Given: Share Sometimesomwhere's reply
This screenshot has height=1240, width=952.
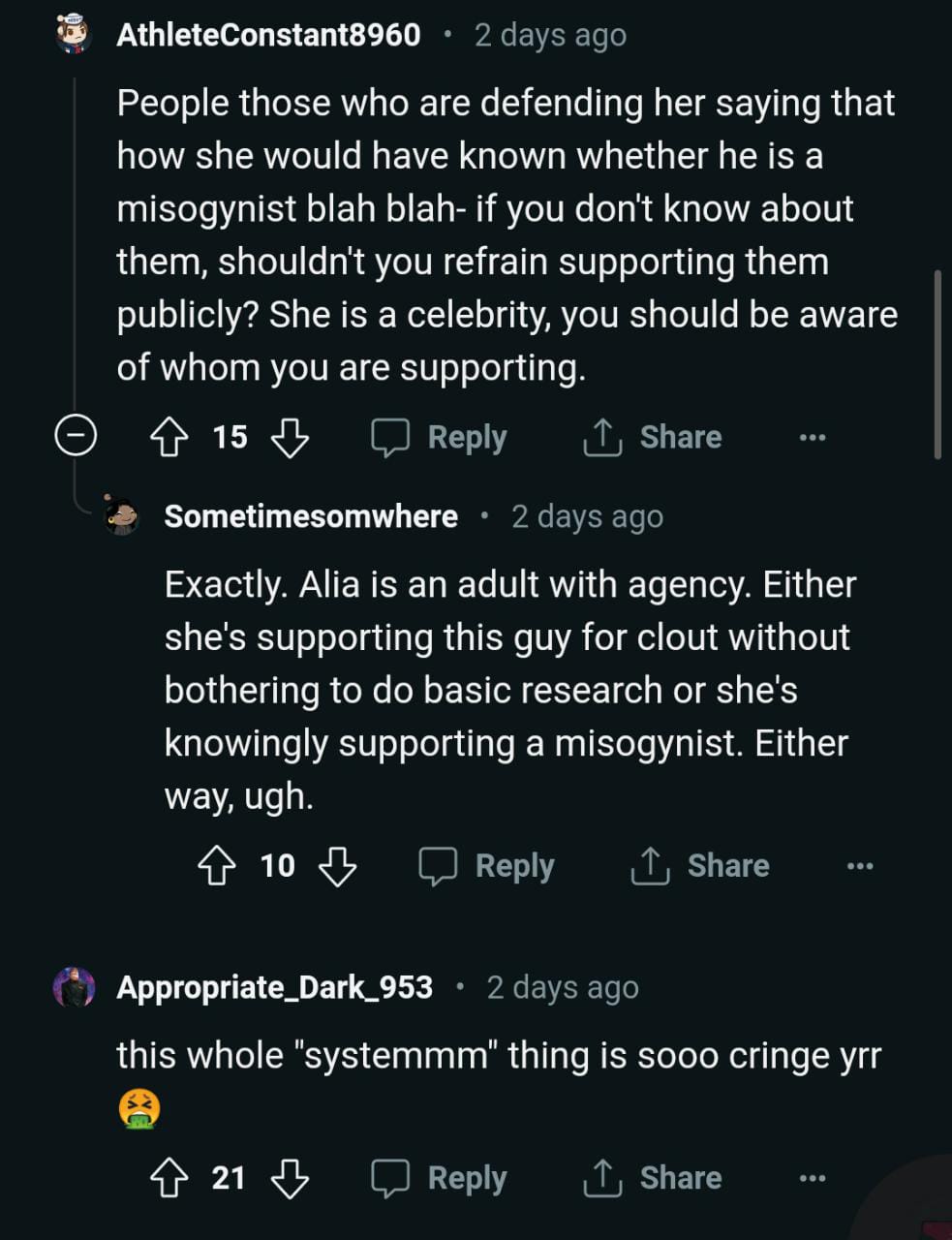Looking at the screenshot, I should (700, 866).
